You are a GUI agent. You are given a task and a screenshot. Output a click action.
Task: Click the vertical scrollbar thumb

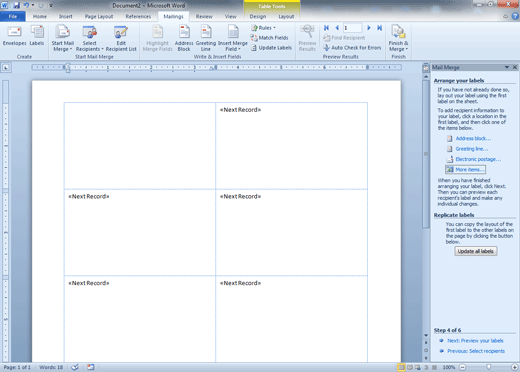[x=426, y=154]
